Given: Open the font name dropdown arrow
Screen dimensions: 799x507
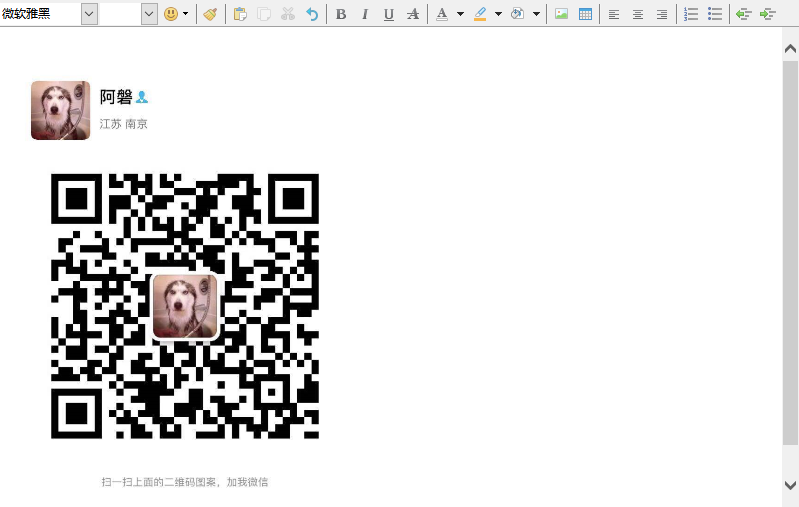Looking at the screenshot, I should [x=89, y=14].
